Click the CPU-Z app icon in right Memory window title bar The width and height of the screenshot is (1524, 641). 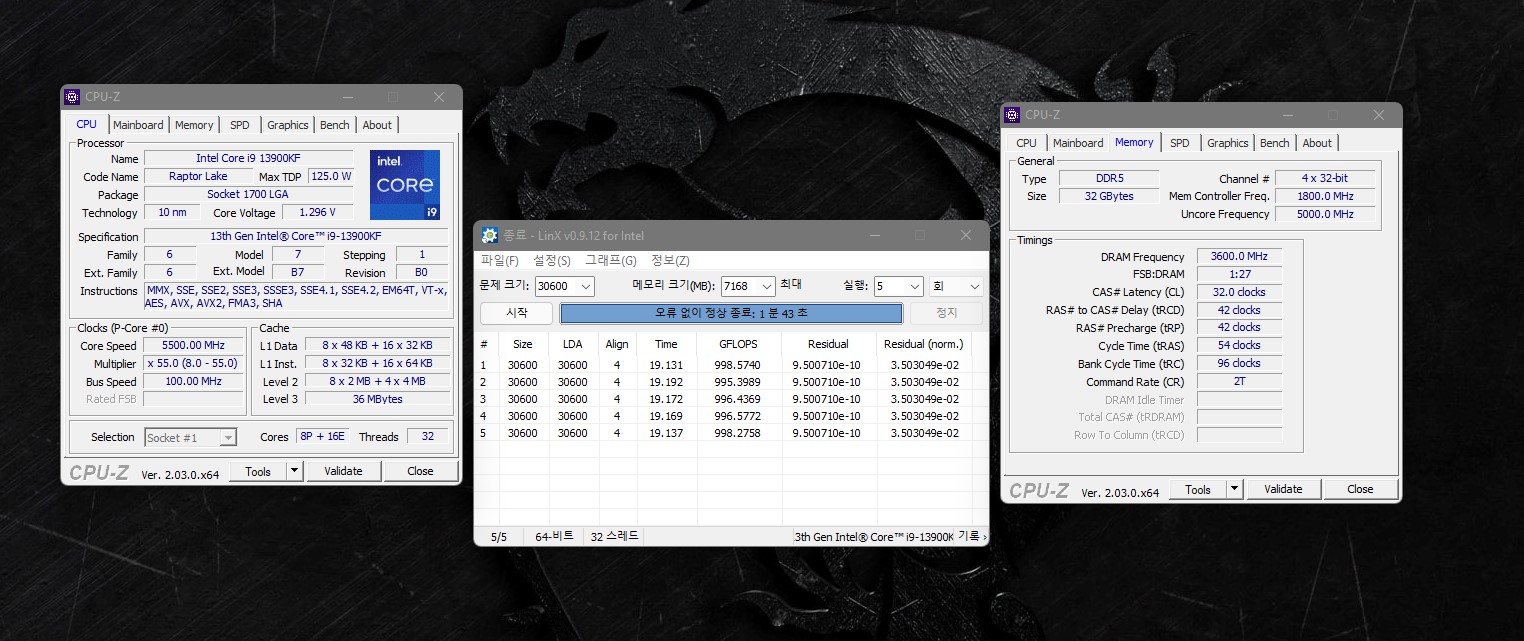tap(1012, 115)
